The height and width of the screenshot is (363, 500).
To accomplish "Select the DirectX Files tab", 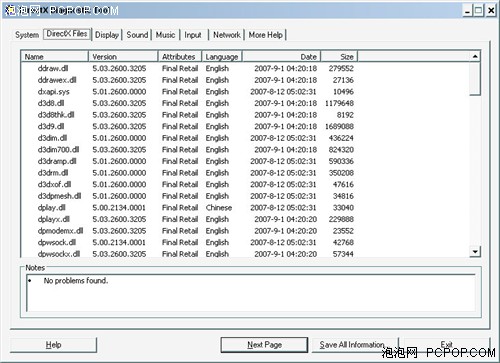I will pyautogui.click(x=67, y=34).
